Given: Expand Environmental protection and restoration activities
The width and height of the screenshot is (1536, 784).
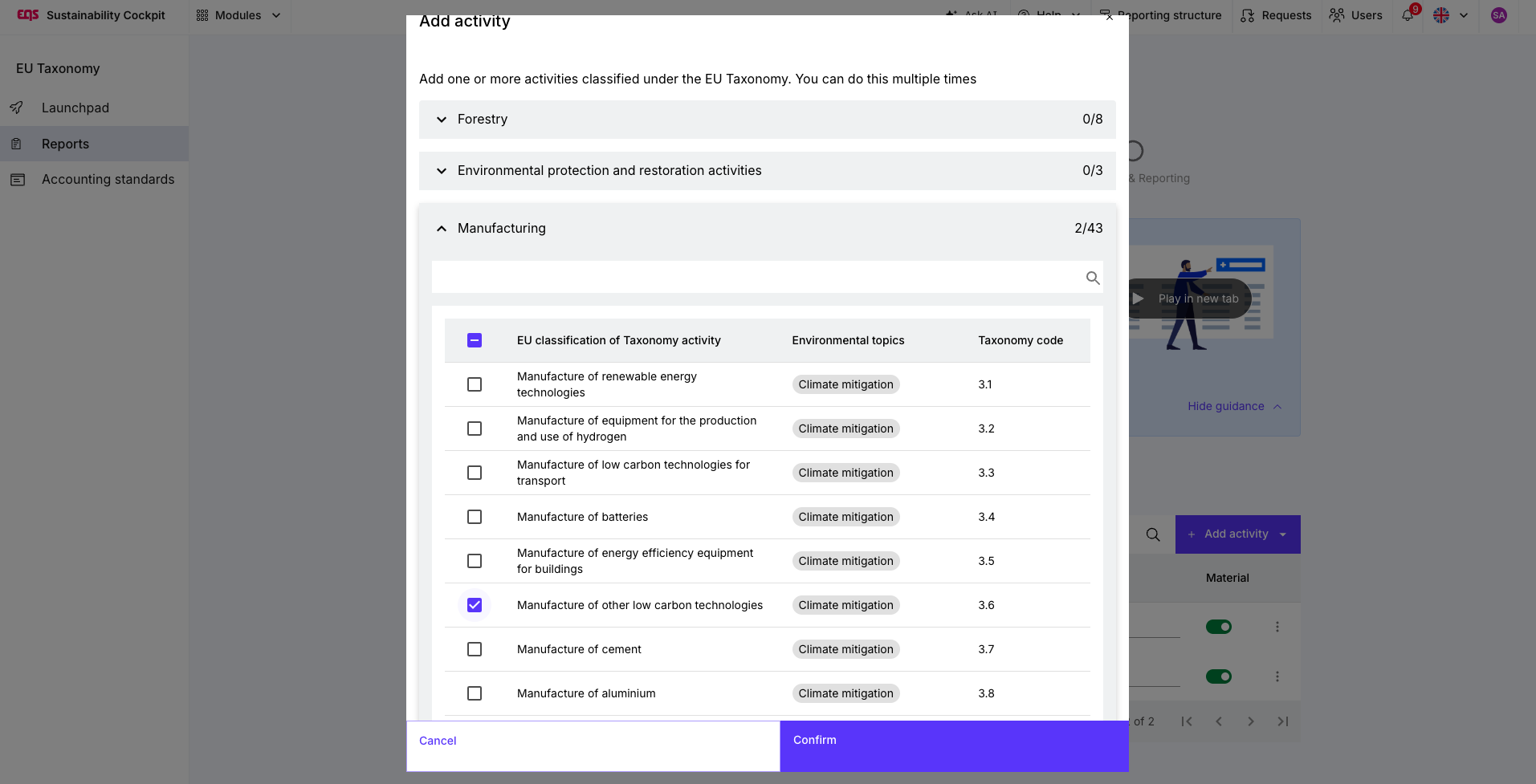Looking at the screenshot, I should point(767,170).
